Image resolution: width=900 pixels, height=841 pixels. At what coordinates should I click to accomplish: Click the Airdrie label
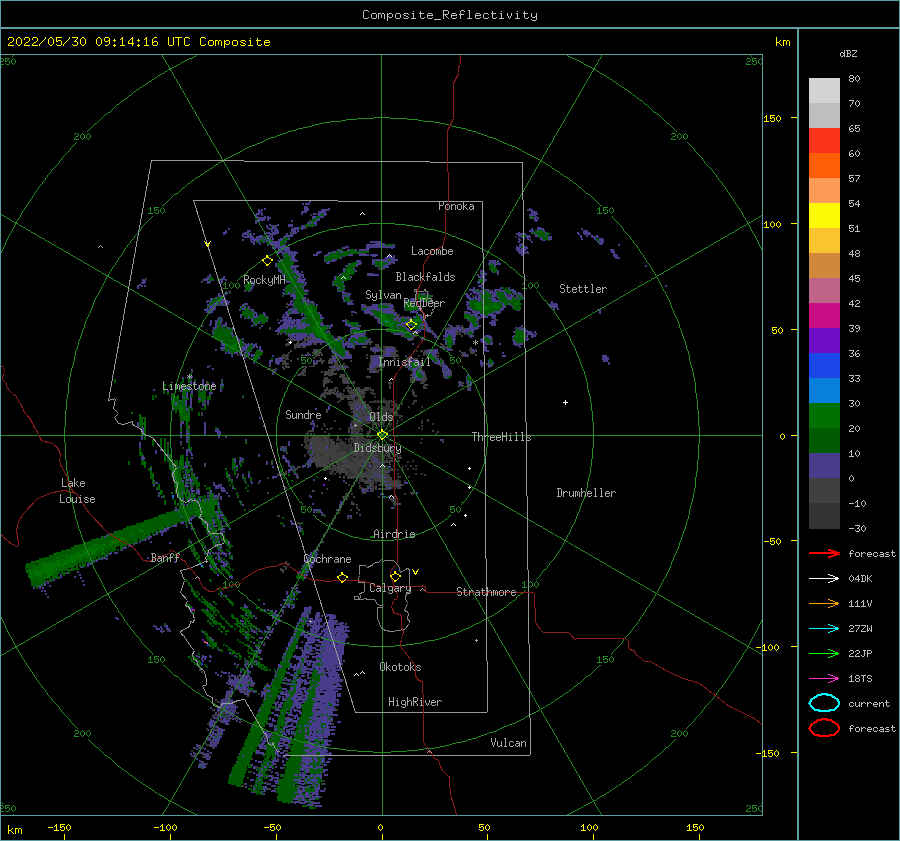click(394, 534)
